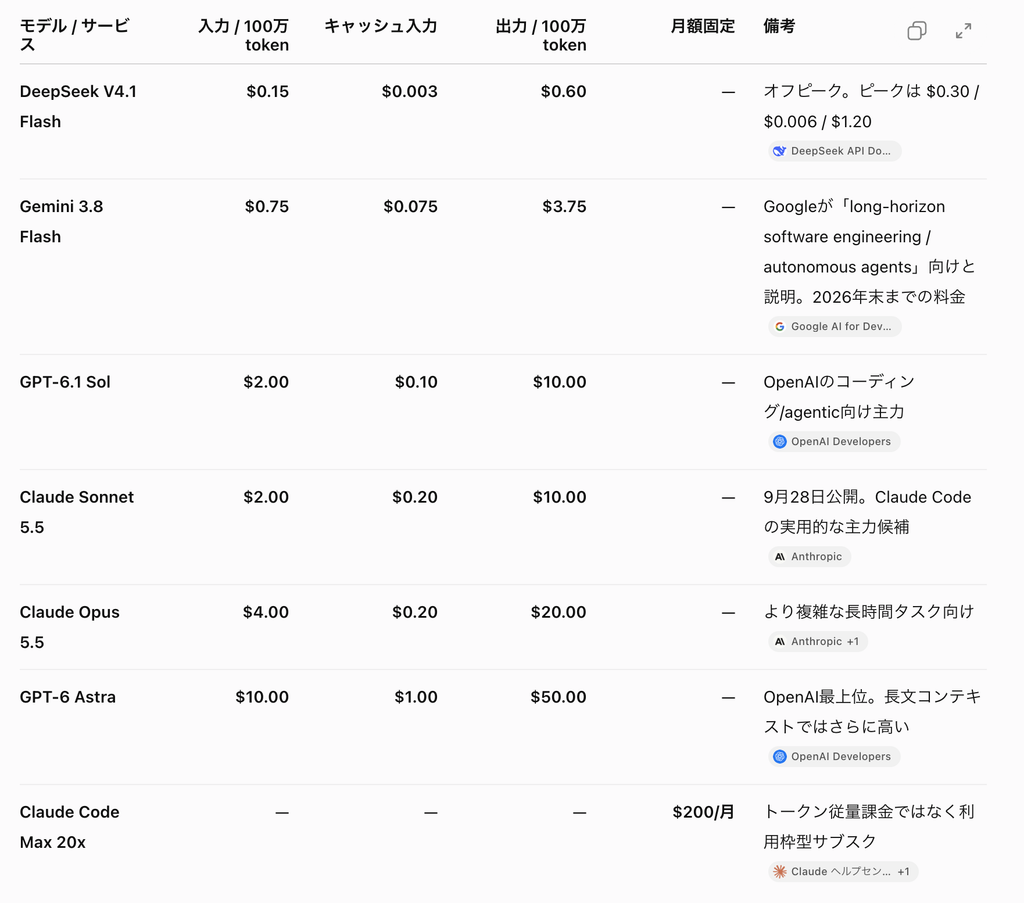Click the Anthropic logo in Claude Opus row
This screenshot has height=903, width=1024.
click(x=780, y=642)
